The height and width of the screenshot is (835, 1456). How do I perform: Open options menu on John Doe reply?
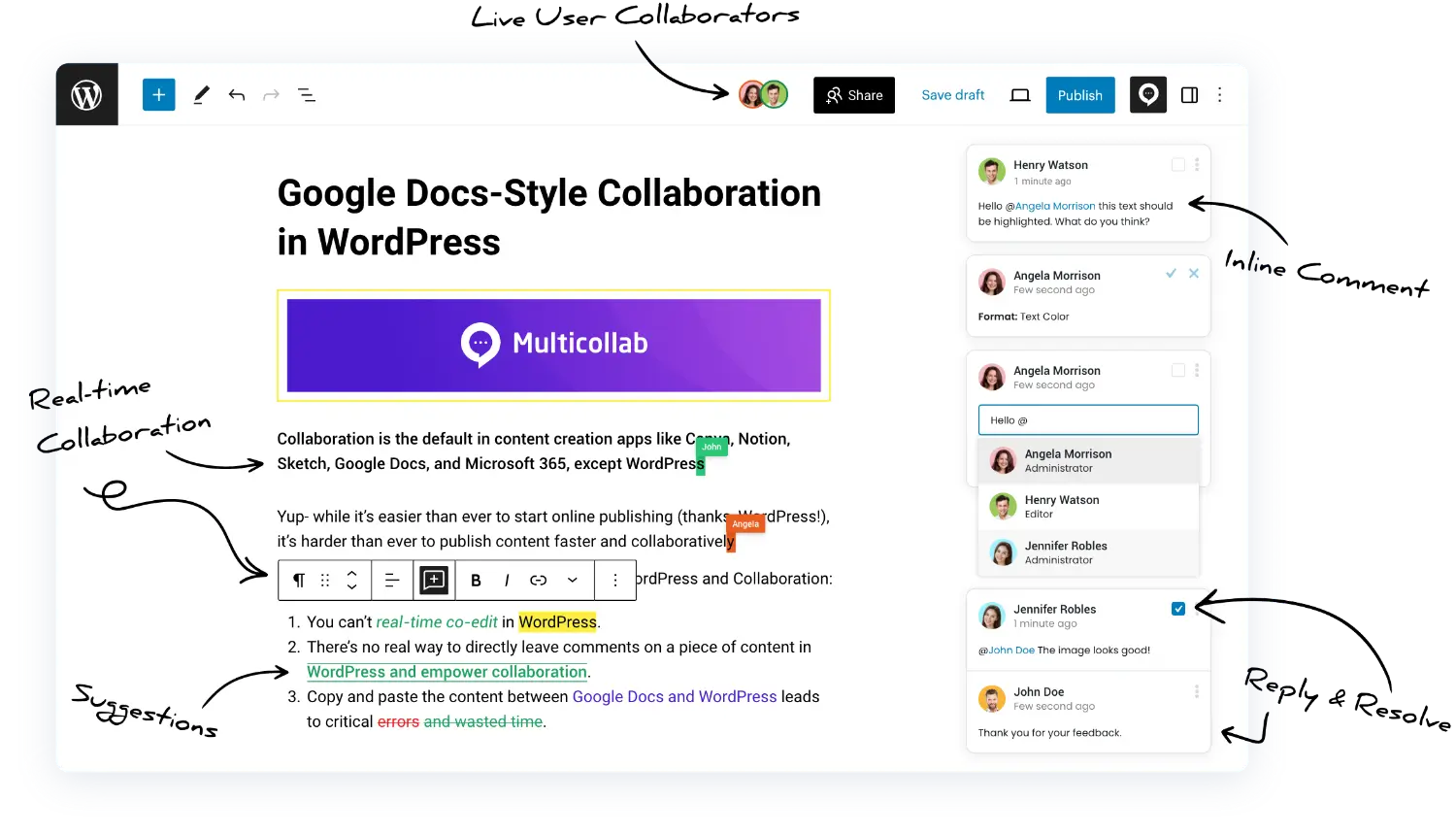[1197, 691]
